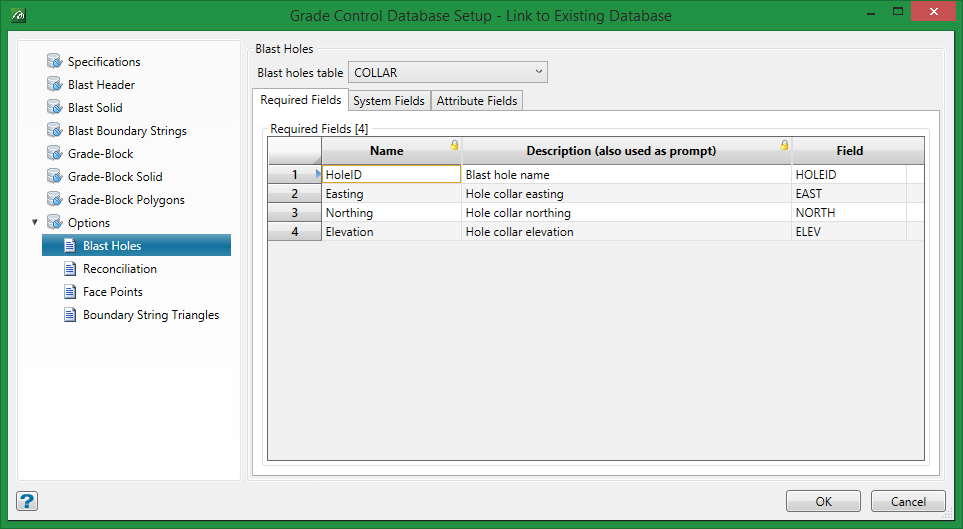The image size is (963, 529).
Task: Click the Grade-Block Polygons database icon
Action: (54, 200)
